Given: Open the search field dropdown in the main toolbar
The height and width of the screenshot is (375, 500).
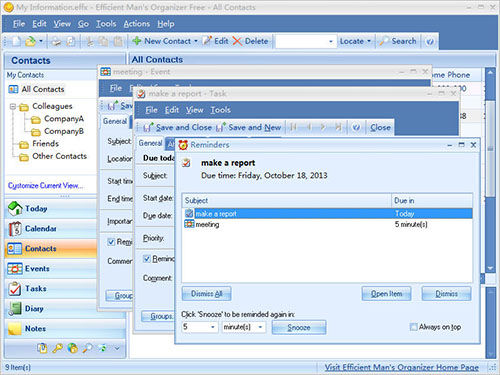Looking at the screenshot, I should (331, 42).
